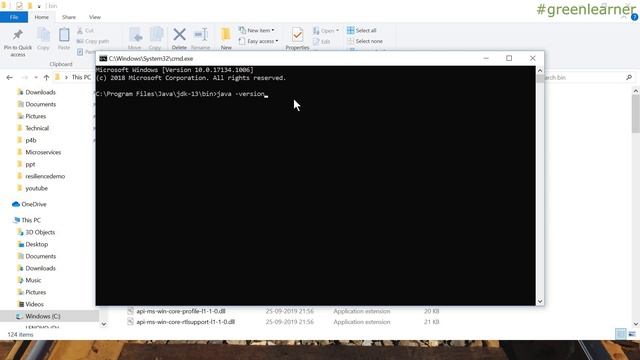This screenshot has height=360, width=640.
Task: Maximize the cmd.exe window
Action: click(x=509, y=58)
